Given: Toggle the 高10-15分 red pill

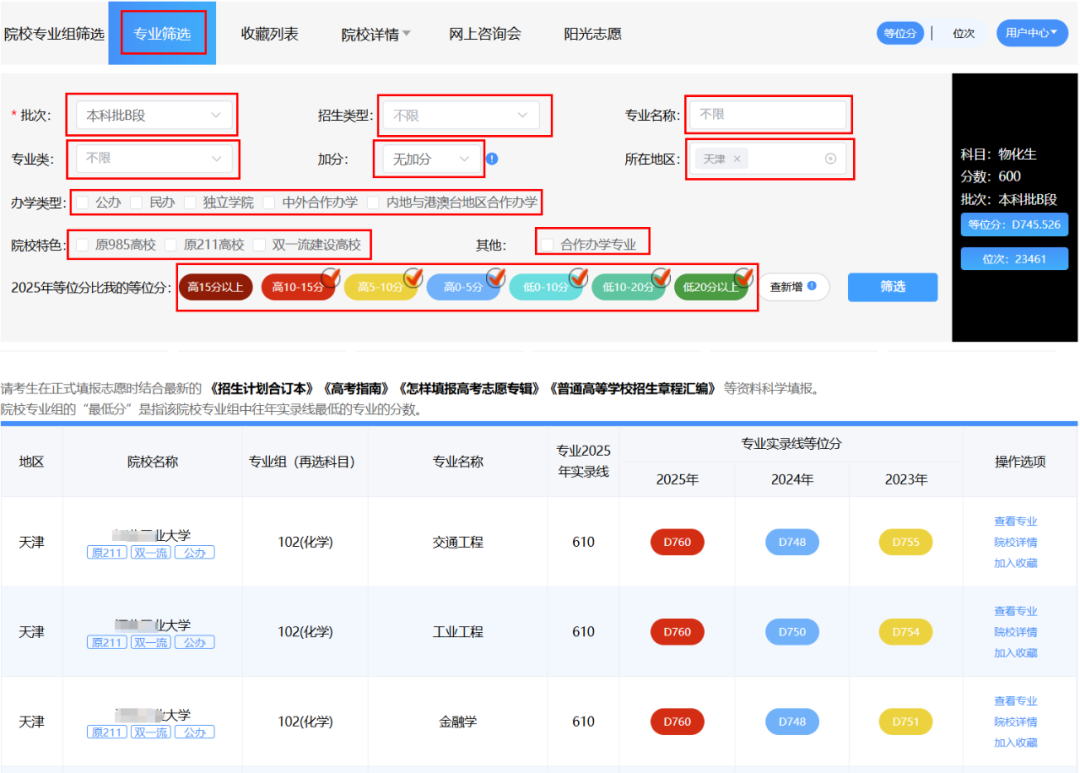Looking at the screenshot, I should click(298, 287).
